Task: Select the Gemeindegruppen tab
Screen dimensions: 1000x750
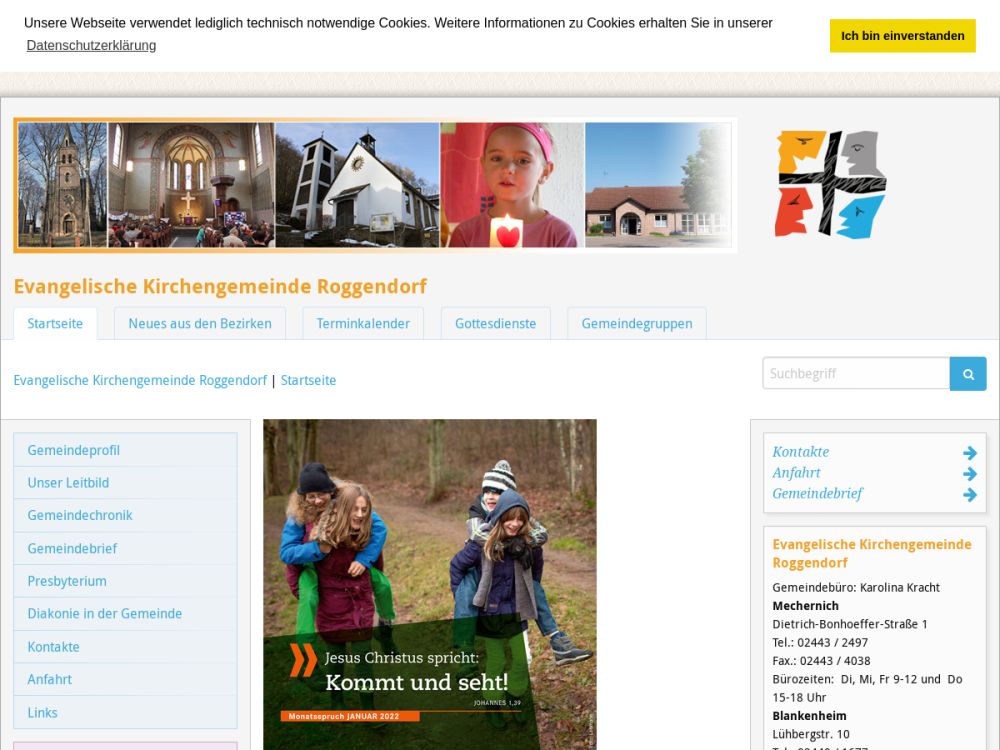Action: tap(636, 324)
